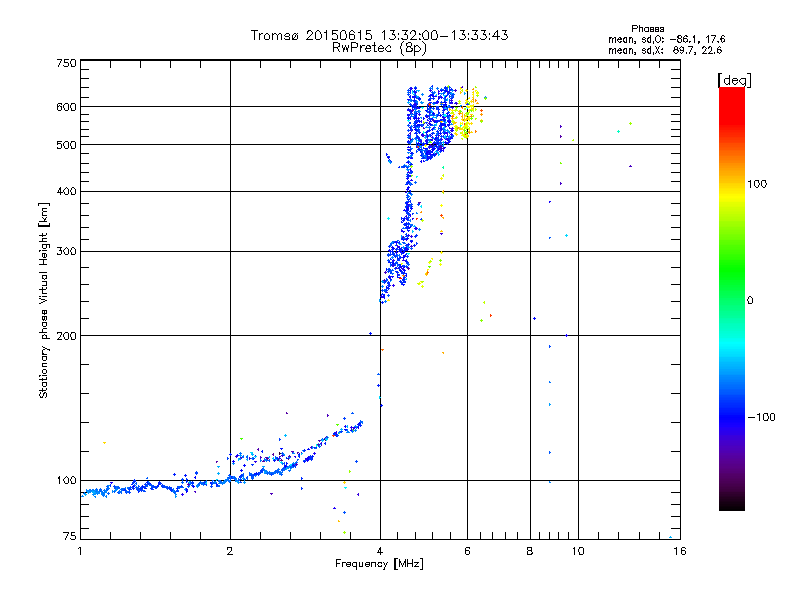
Task: Click the 'mean, sd,X: 89.7, 22.6' line
Action: click(665, 50)
